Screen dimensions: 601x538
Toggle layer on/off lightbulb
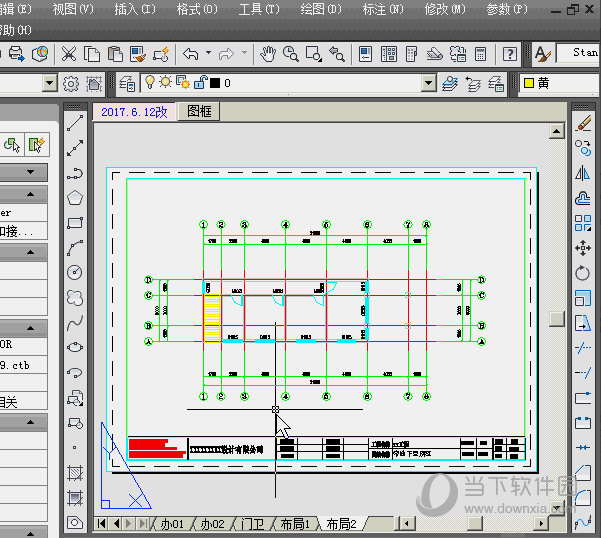point(149,82)
